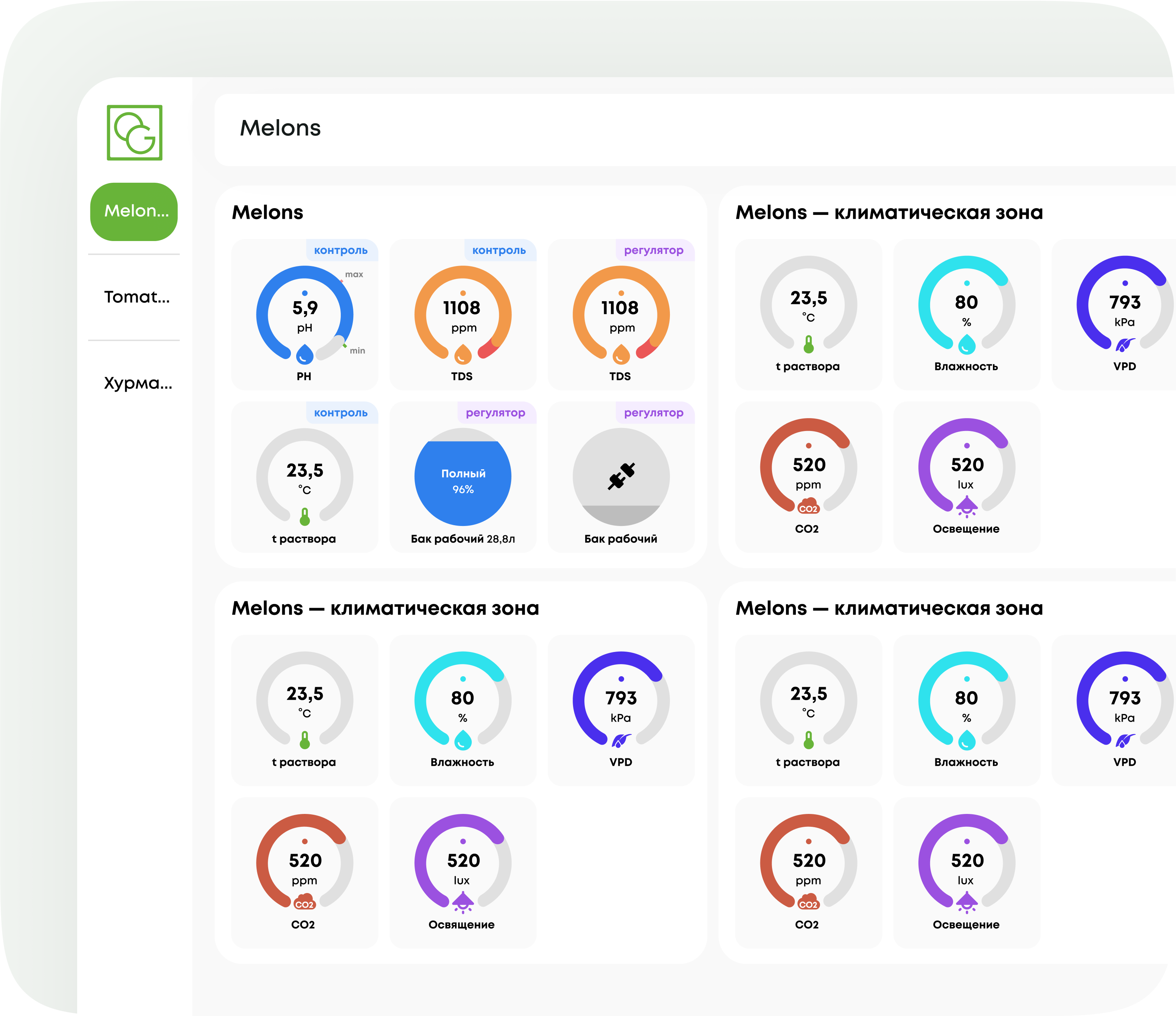Click the leaf icon on bottom-left VPD gauge

621,740
